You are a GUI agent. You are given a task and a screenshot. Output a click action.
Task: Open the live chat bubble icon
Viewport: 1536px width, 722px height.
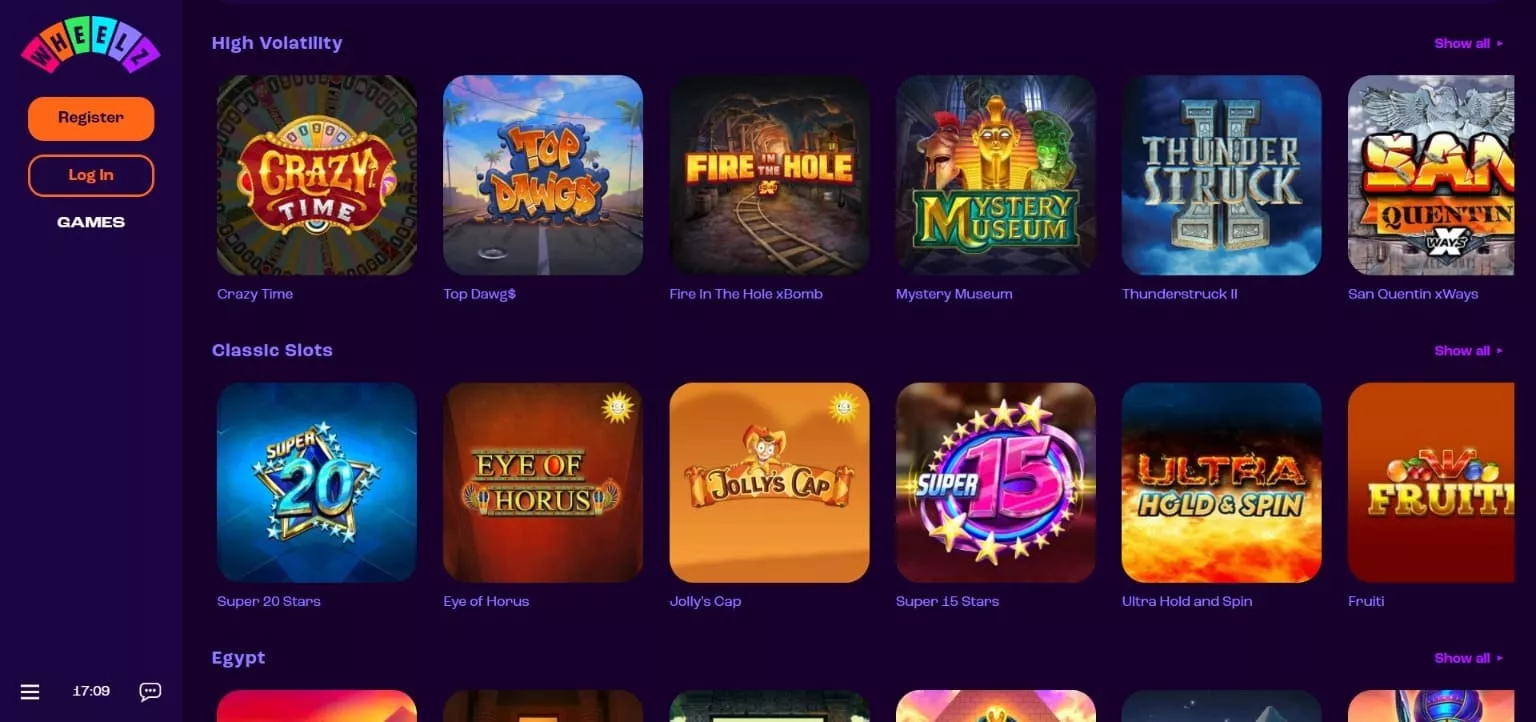coord(150,691)
